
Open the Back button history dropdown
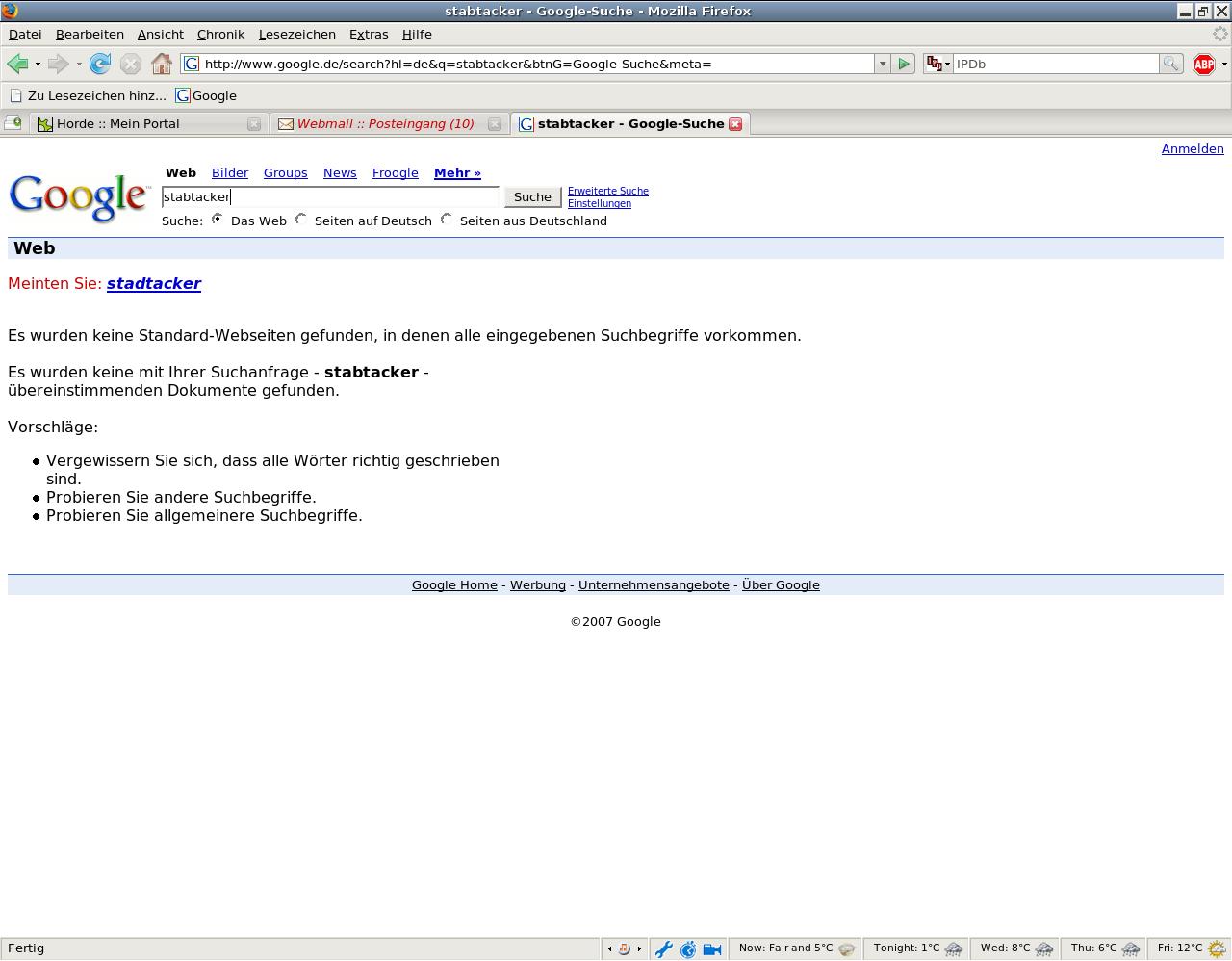tap(38, 65)
